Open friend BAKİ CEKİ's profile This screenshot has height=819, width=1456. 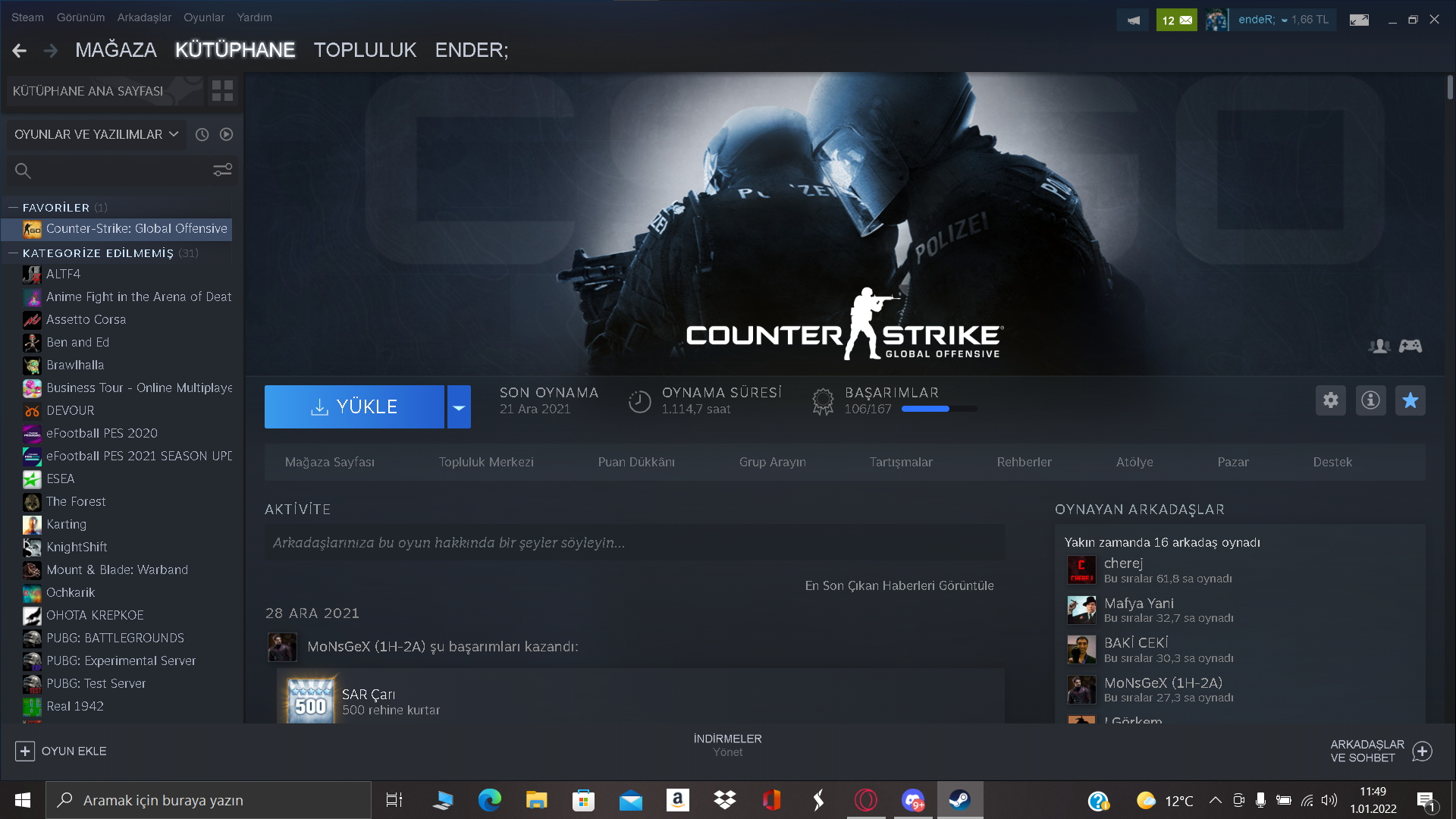pyautogui.click(x=1239, y=650)
